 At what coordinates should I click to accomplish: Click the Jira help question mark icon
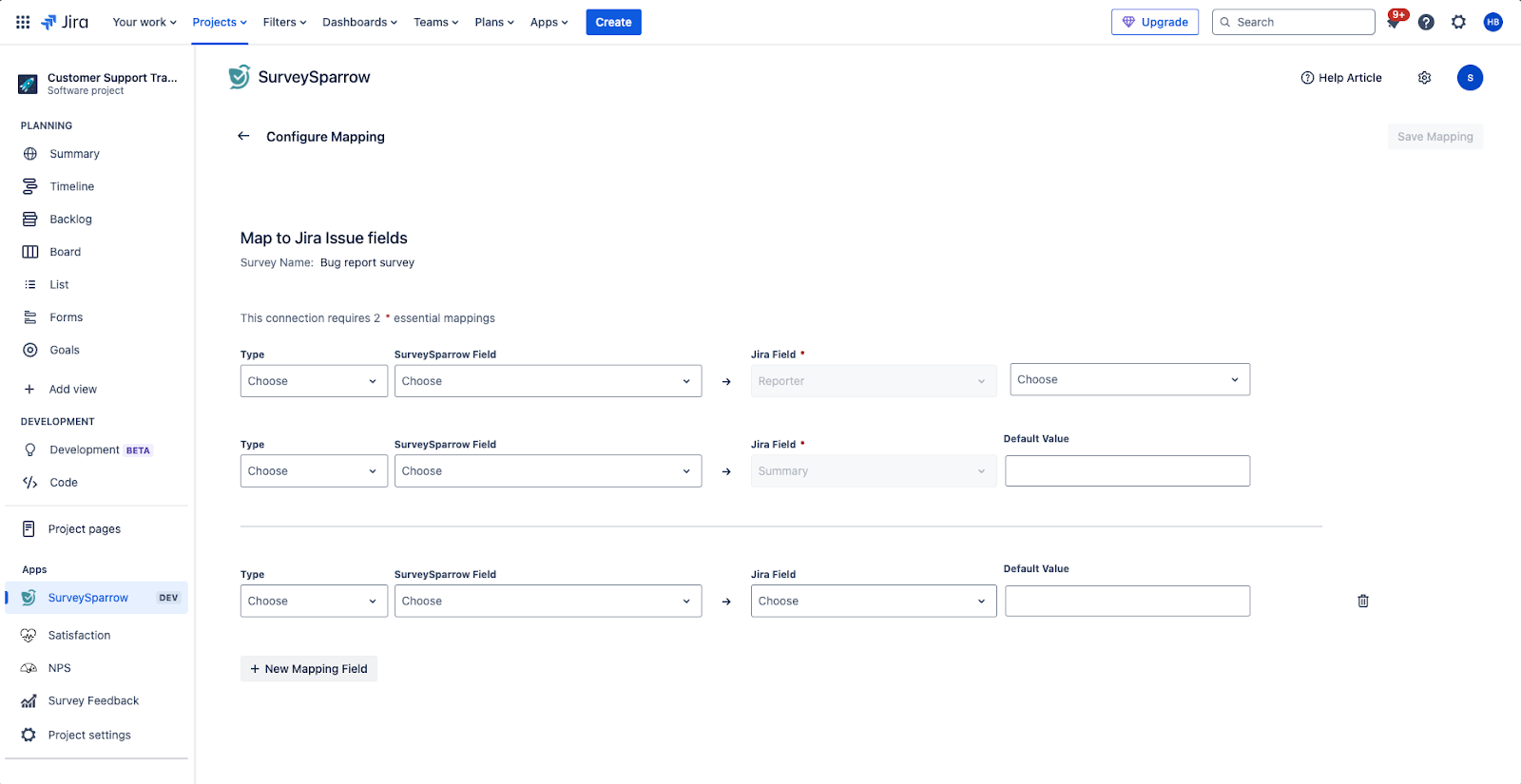1426,22
